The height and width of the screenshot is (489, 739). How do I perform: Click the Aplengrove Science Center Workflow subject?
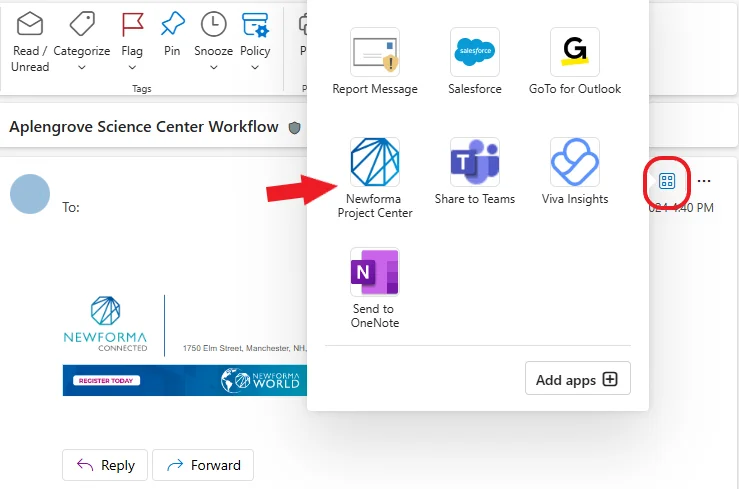(x=144, y=127)
